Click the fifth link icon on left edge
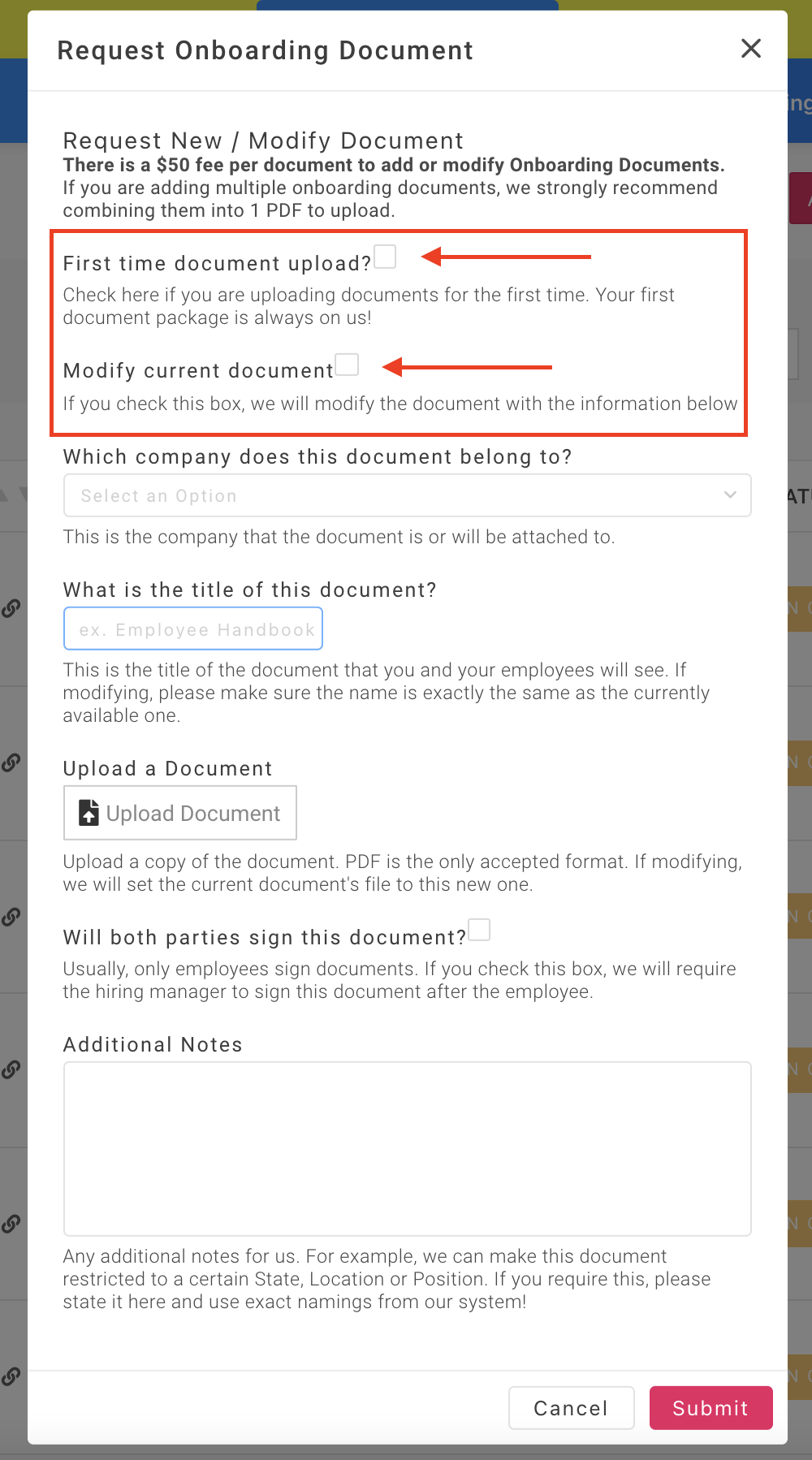812x1460 pixels. [x=11, y=1224]
